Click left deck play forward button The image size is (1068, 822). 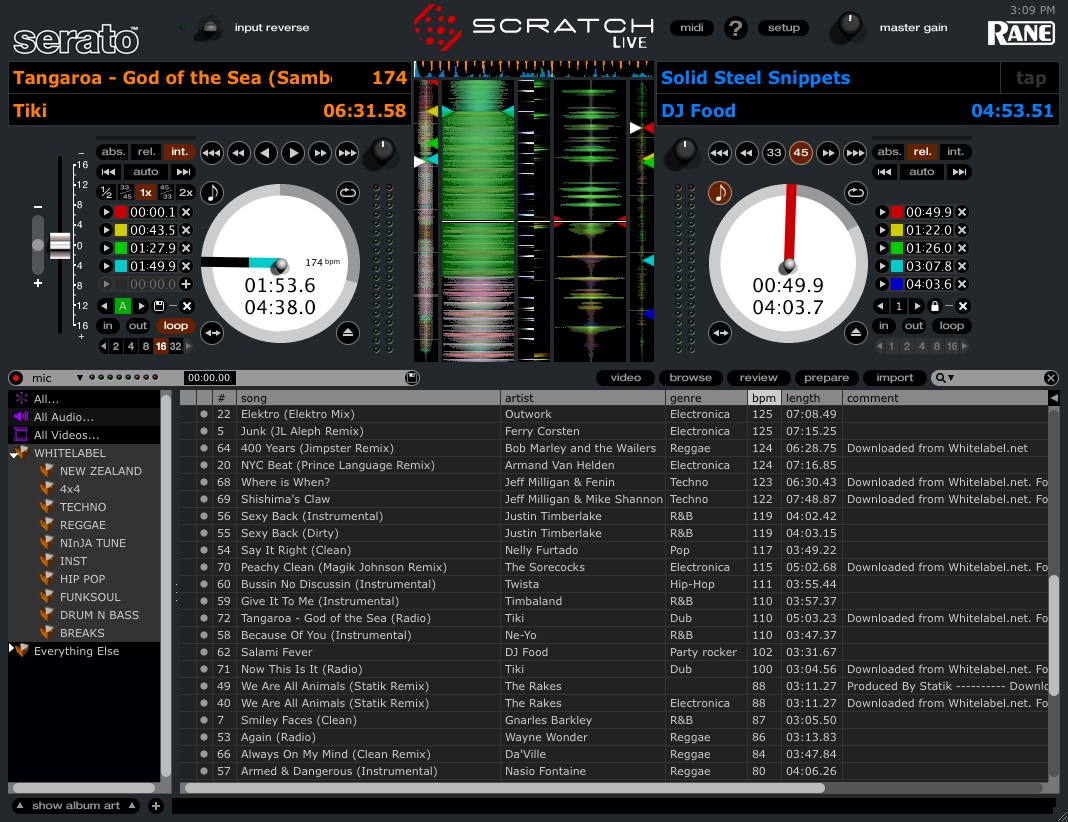(293, 153)
